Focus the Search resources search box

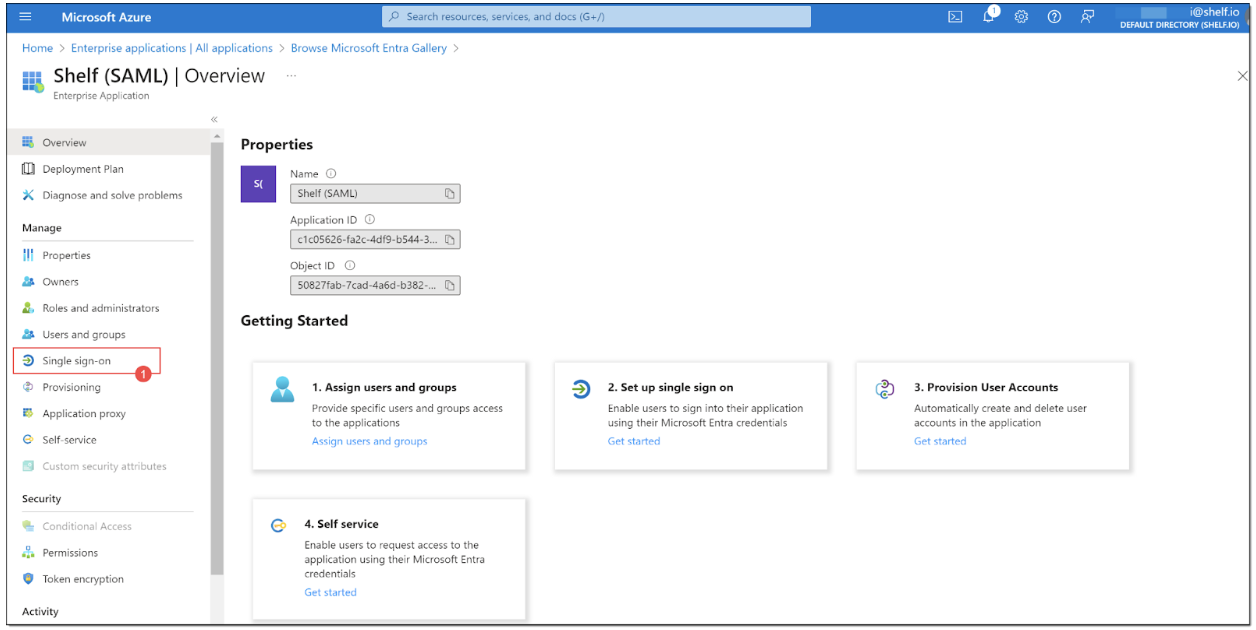point(597,17)
